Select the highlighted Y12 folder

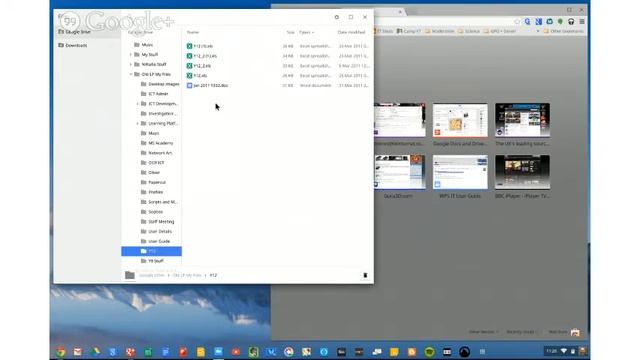click(x=151, y=251)
